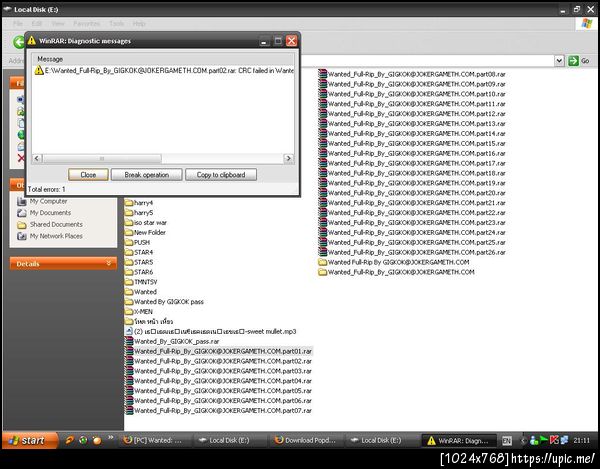The image size is (600, 469).
Task: Open My Computer link
Action: [48, 201]
